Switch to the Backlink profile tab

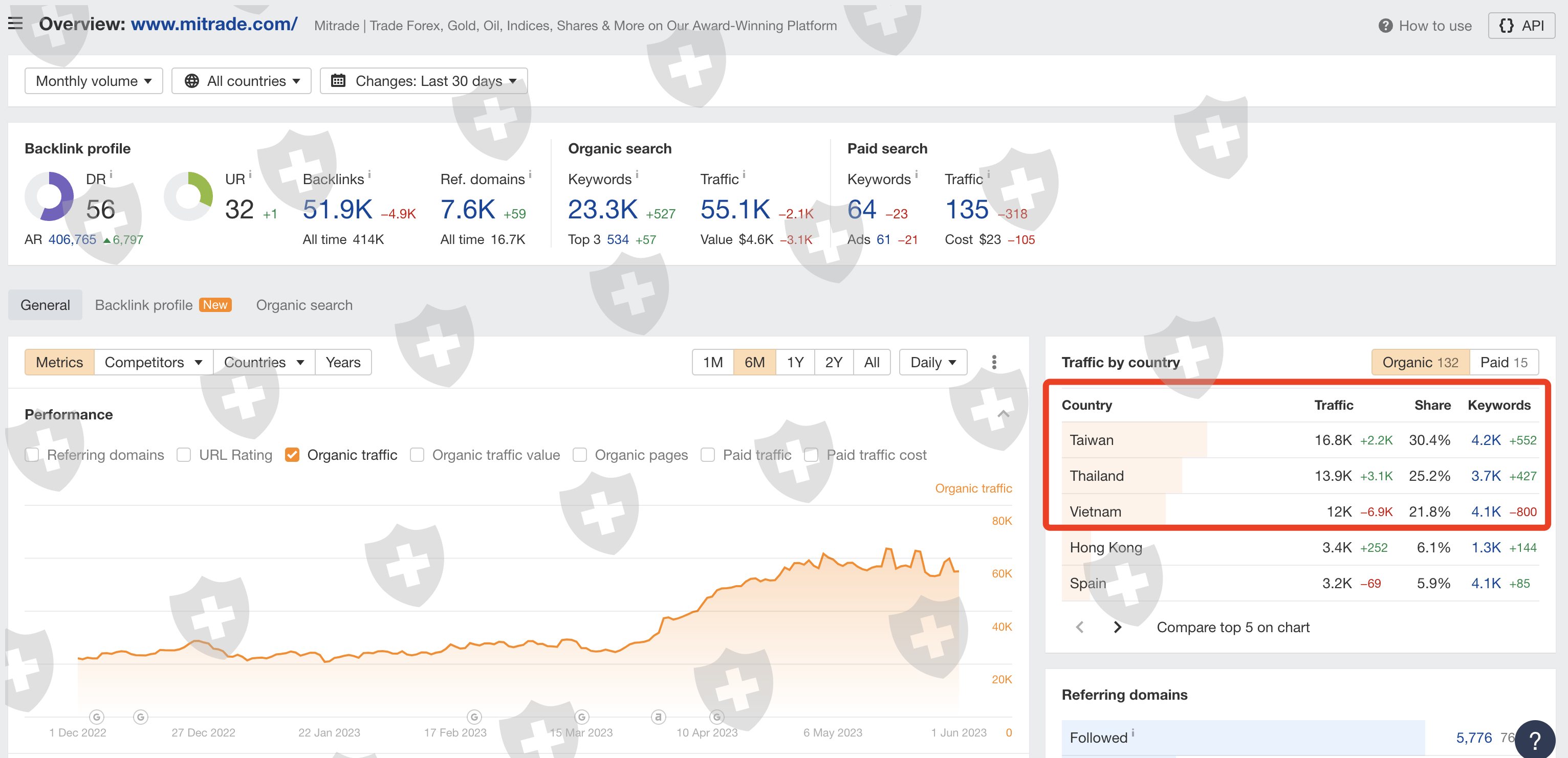click(x=144, y=305)
